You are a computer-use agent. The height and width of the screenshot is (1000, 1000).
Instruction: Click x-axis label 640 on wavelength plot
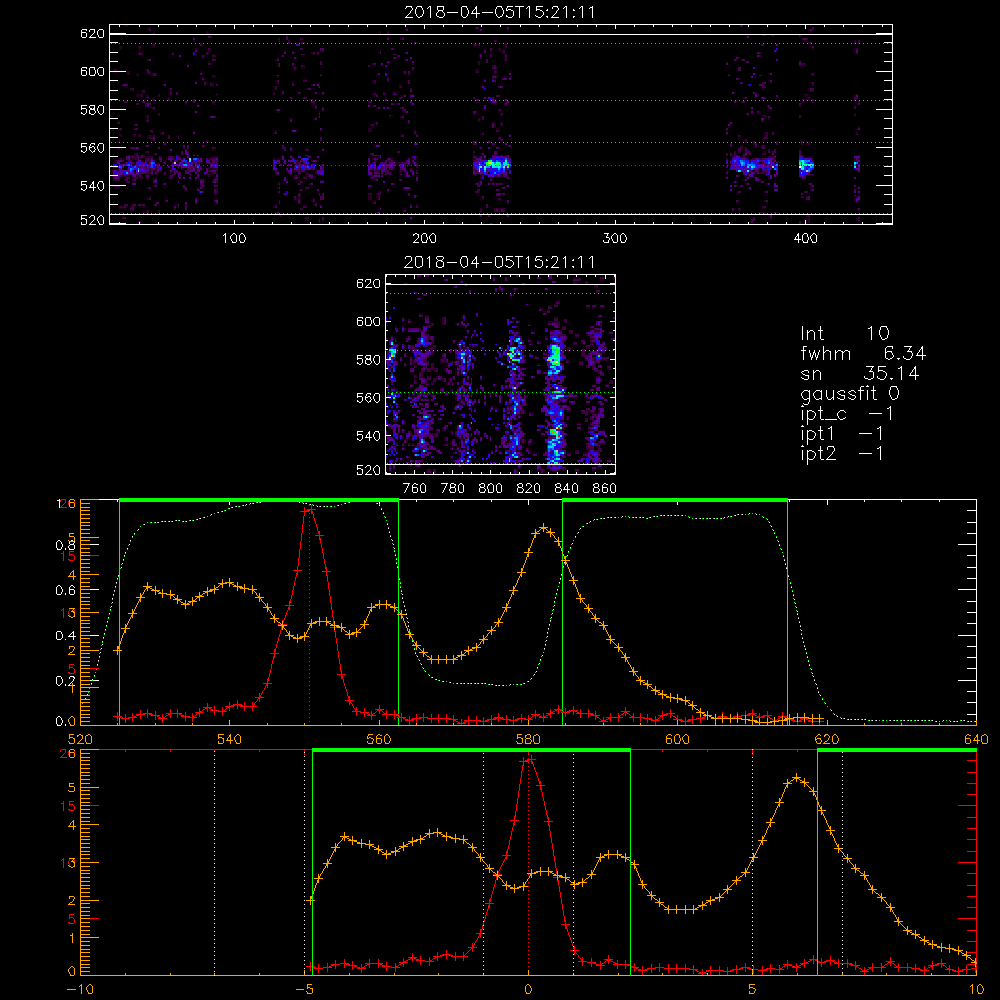[976, 739]
